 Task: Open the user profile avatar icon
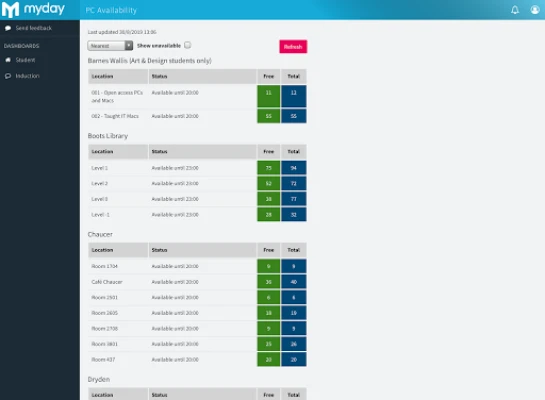tap(535, 10)
